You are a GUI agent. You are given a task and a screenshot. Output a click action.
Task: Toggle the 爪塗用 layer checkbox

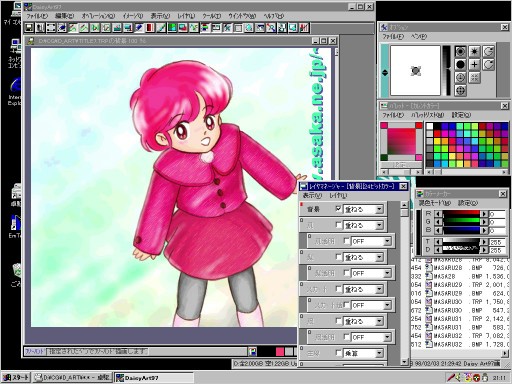tap(347, 241)
